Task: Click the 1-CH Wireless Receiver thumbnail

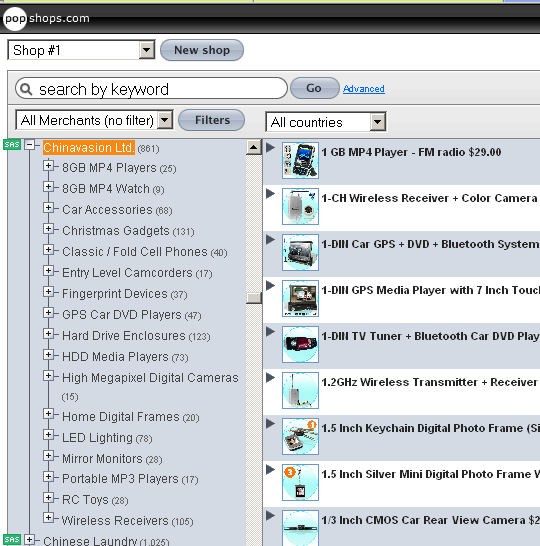Action: [x=300, y=206]
